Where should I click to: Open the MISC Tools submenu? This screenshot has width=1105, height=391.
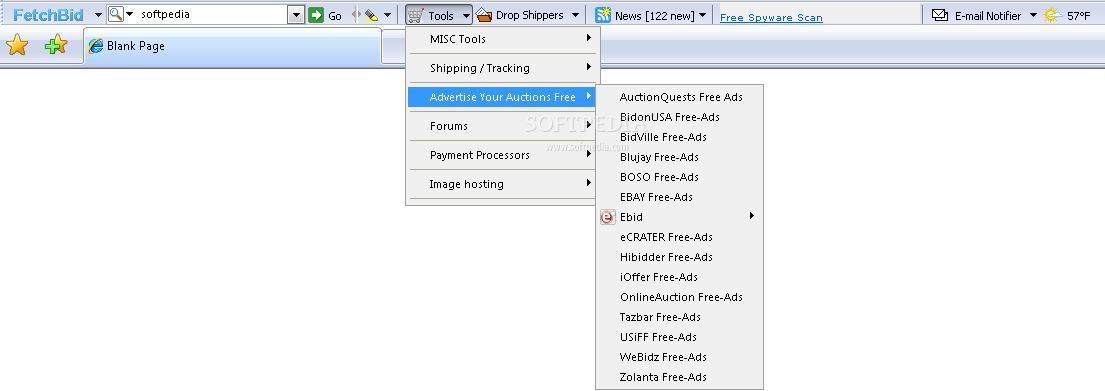coord(502,39)
